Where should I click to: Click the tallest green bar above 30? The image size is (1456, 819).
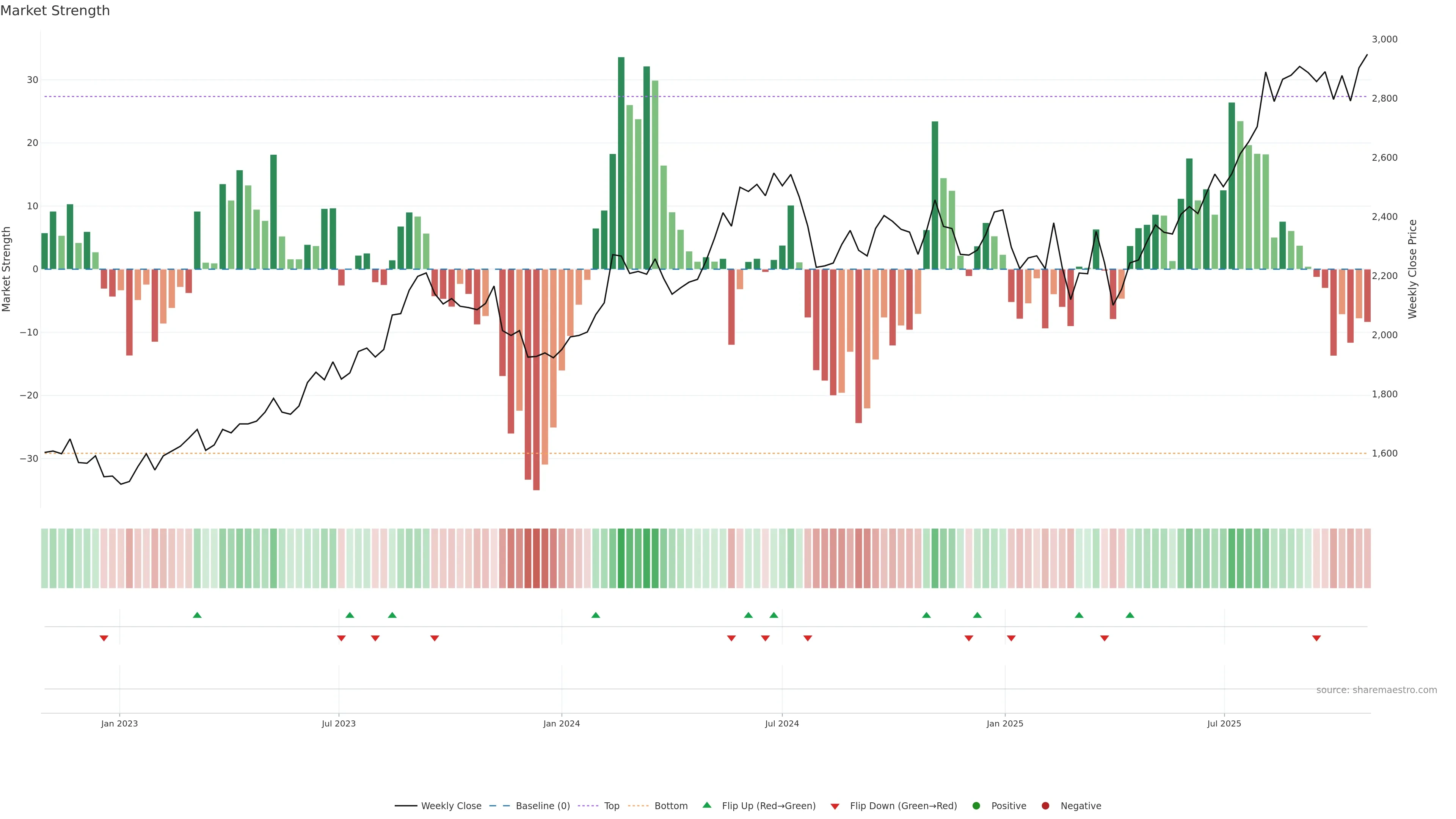coord(621,163)
